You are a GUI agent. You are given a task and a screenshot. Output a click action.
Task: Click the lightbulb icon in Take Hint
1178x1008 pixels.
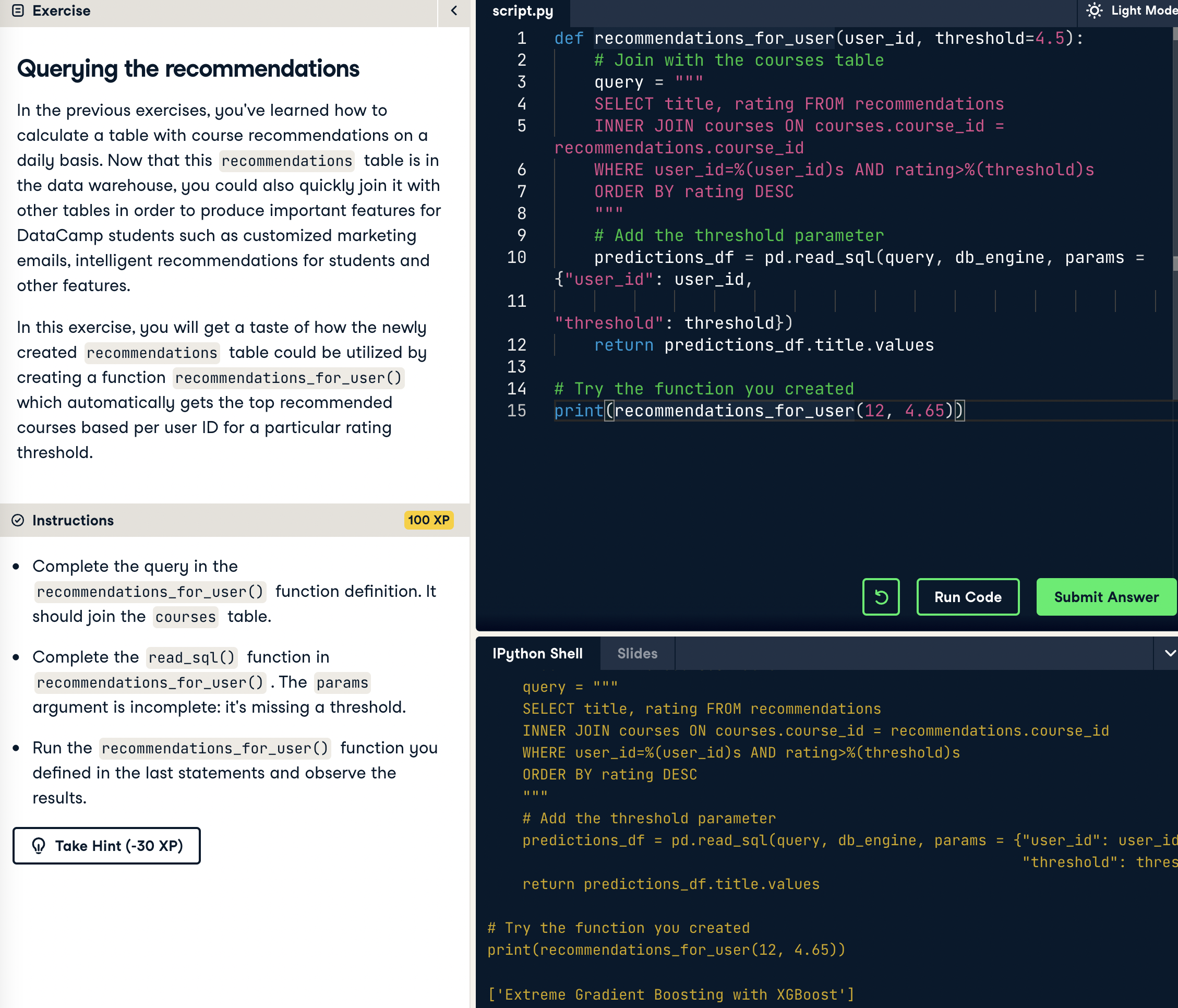click(x=39, y=846)
